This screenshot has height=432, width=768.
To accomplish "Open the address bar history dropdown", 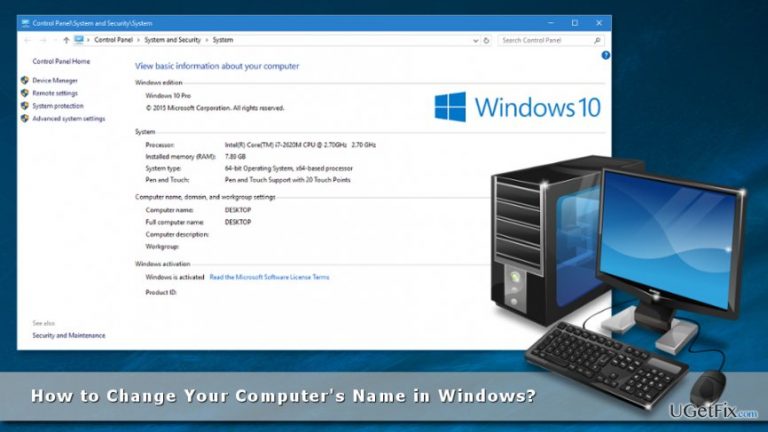I will click(475, 41).
